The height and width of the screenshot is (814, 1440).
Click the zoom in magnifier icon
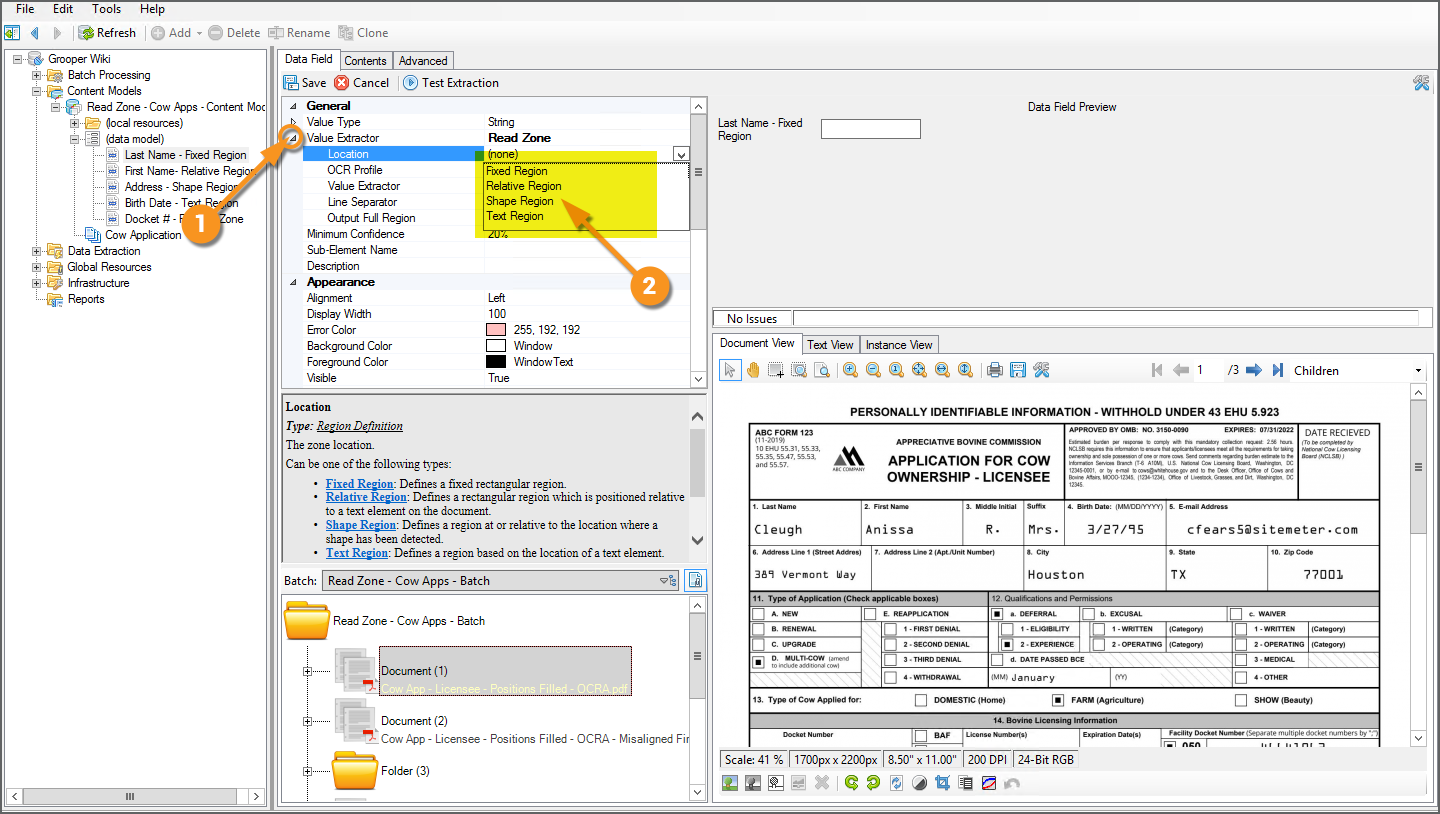coord(850,370)
